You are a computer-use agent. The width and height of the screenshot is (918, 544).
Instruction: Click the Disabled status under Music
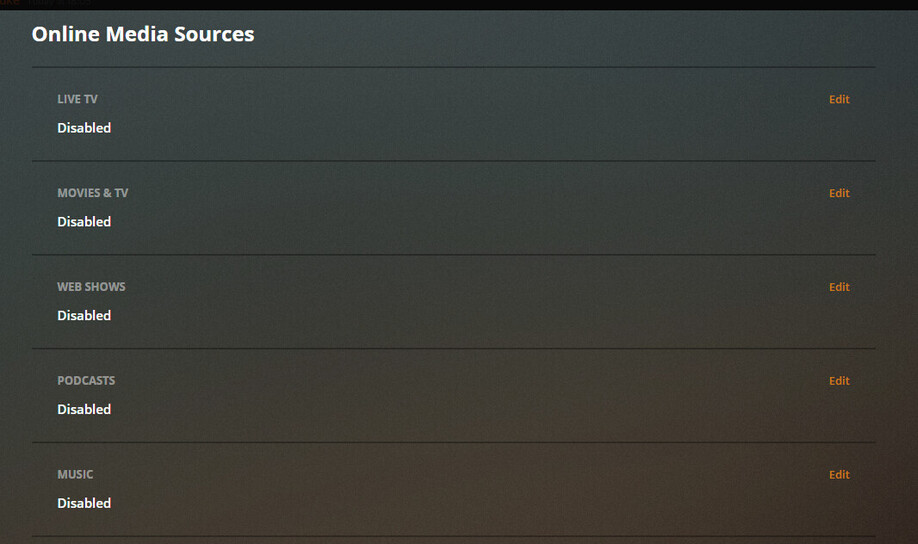(84, 502)
